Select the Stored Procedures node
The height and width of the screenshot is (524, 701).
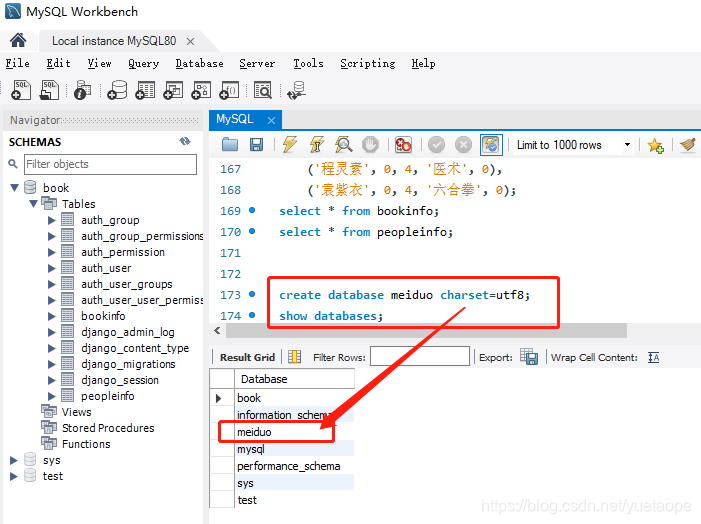coord(108,428)
